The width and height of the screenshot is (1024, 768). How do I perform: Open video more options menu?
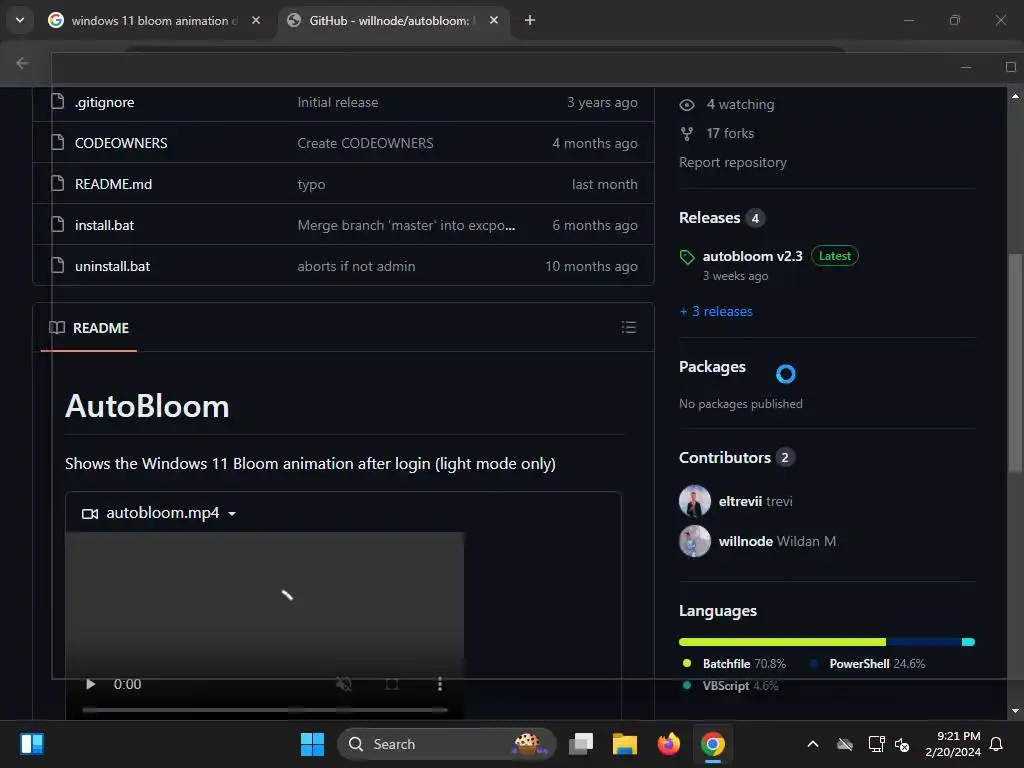pos(440,684)
